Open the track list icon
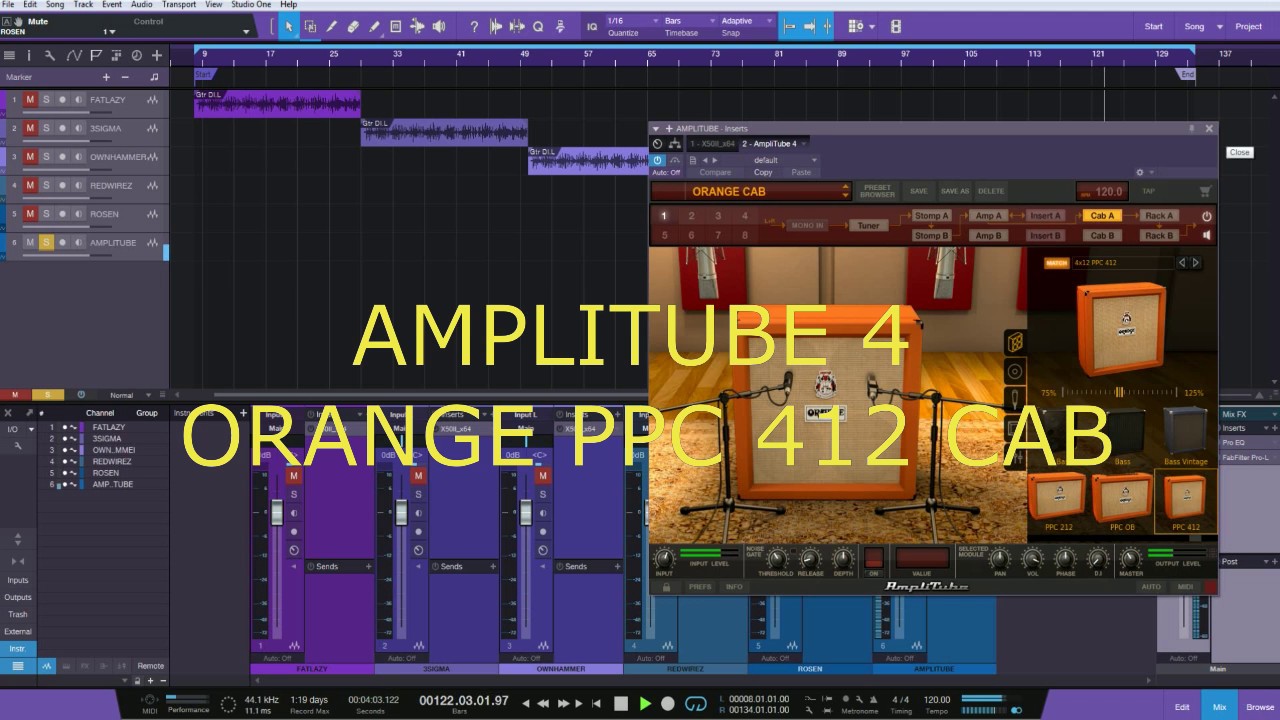This screenshot has height=720, width=1280. 9,56
